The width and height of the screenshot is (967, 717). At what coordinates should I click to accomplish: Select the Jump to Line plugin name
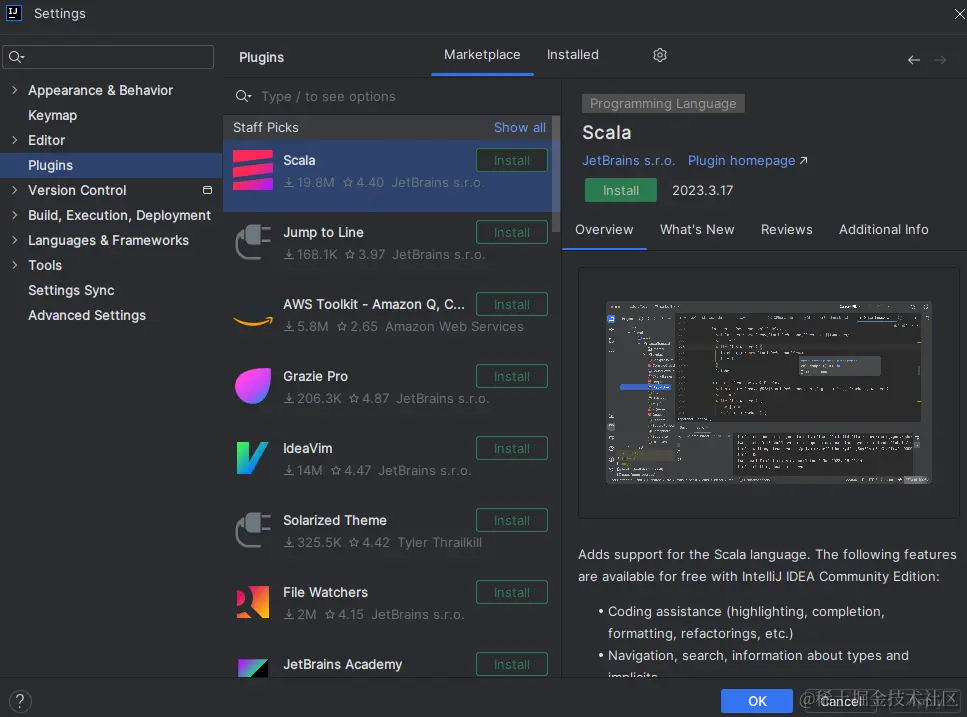coord(323,232)
